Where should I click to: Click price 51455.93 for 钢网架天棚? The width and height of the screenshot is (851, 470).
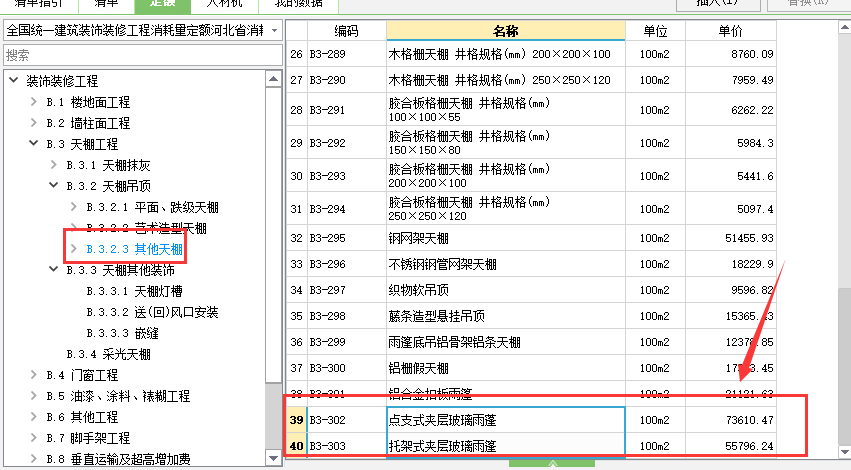[x=731, y=238]
